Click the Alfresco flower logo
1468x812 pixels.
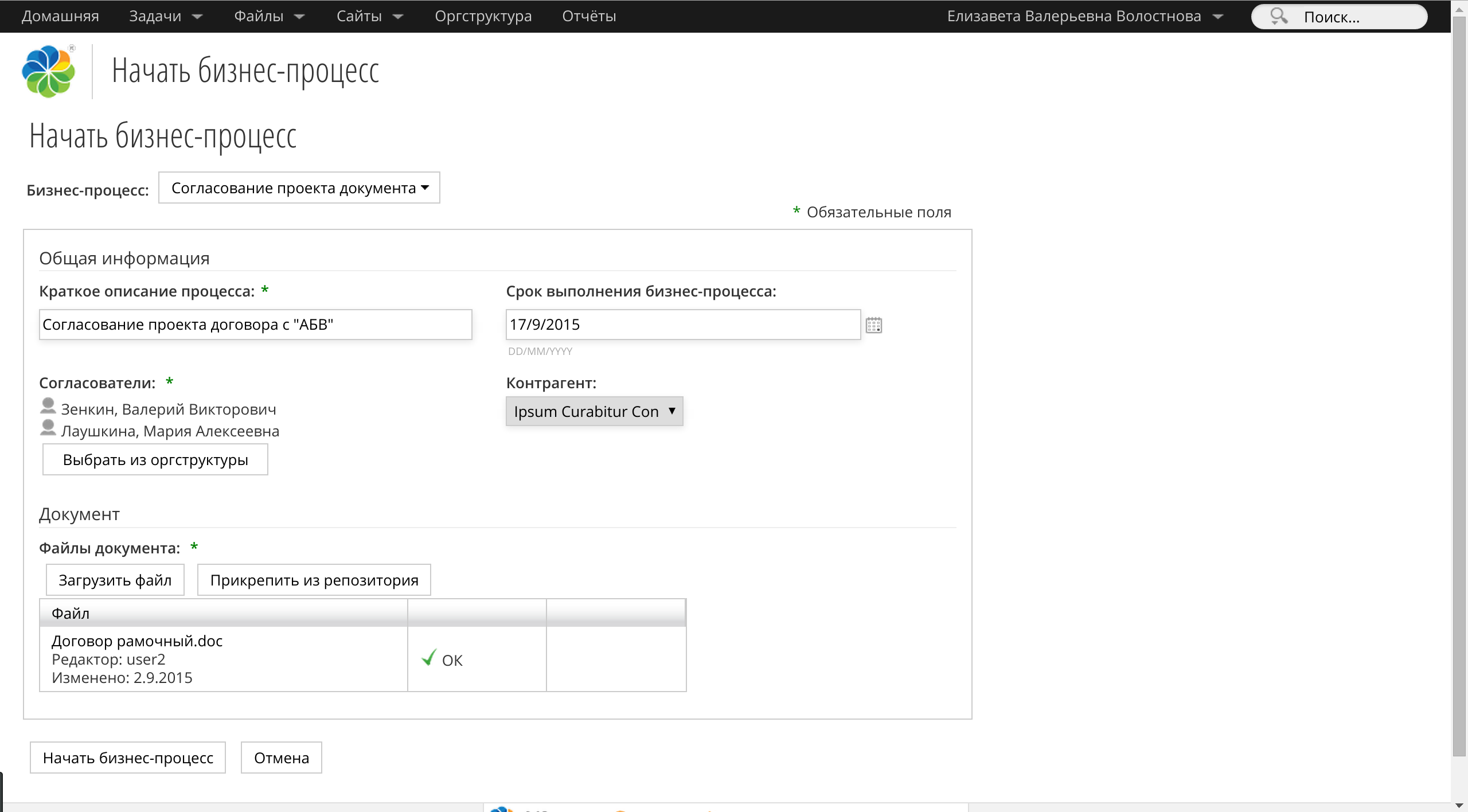pos(48,71)
